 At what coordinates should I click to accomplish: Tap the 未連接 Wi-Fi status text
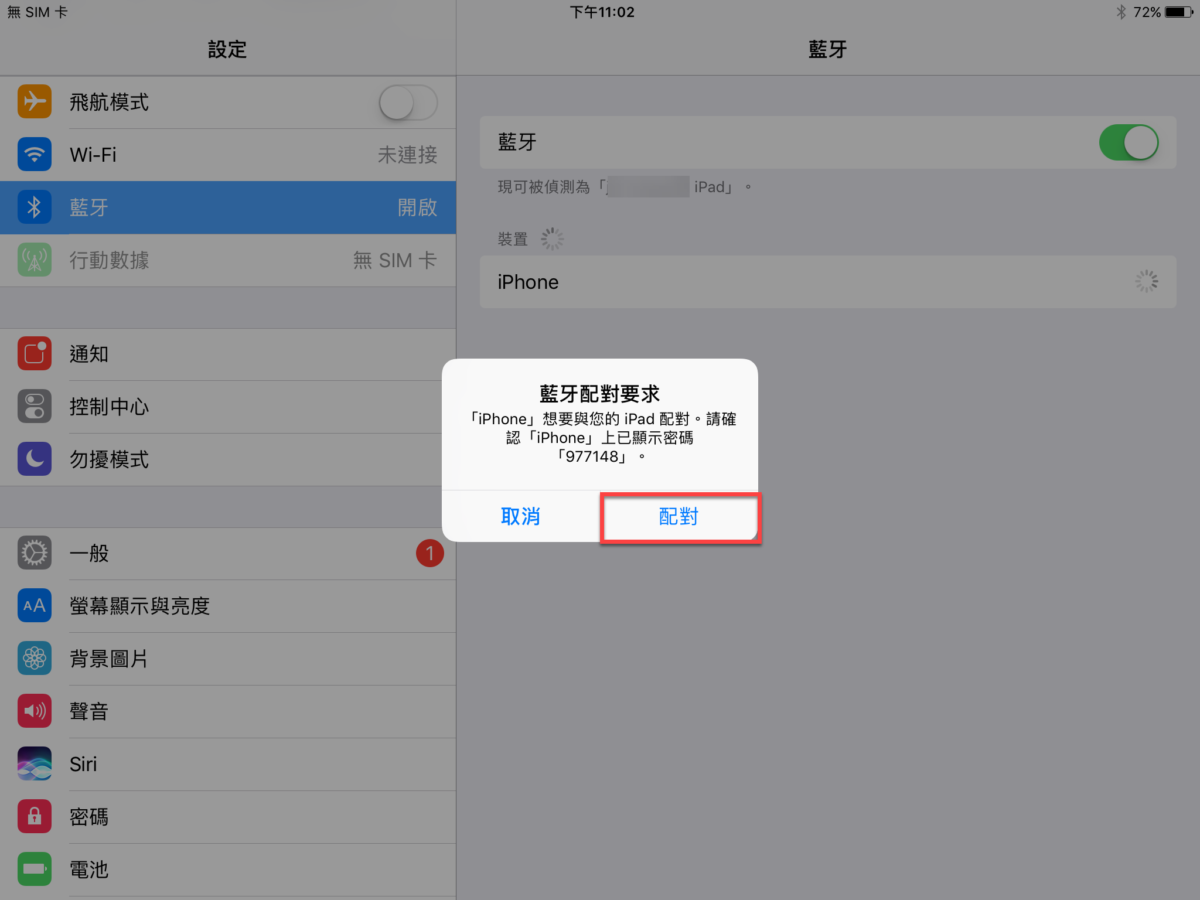click(x=407, y=155)
